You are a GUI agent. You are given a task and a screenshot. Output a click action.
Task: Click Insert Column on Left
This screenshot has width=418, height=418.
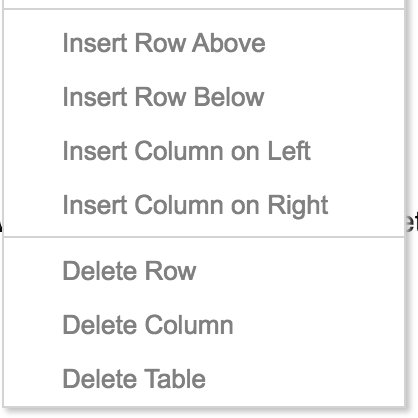(204, 151)
